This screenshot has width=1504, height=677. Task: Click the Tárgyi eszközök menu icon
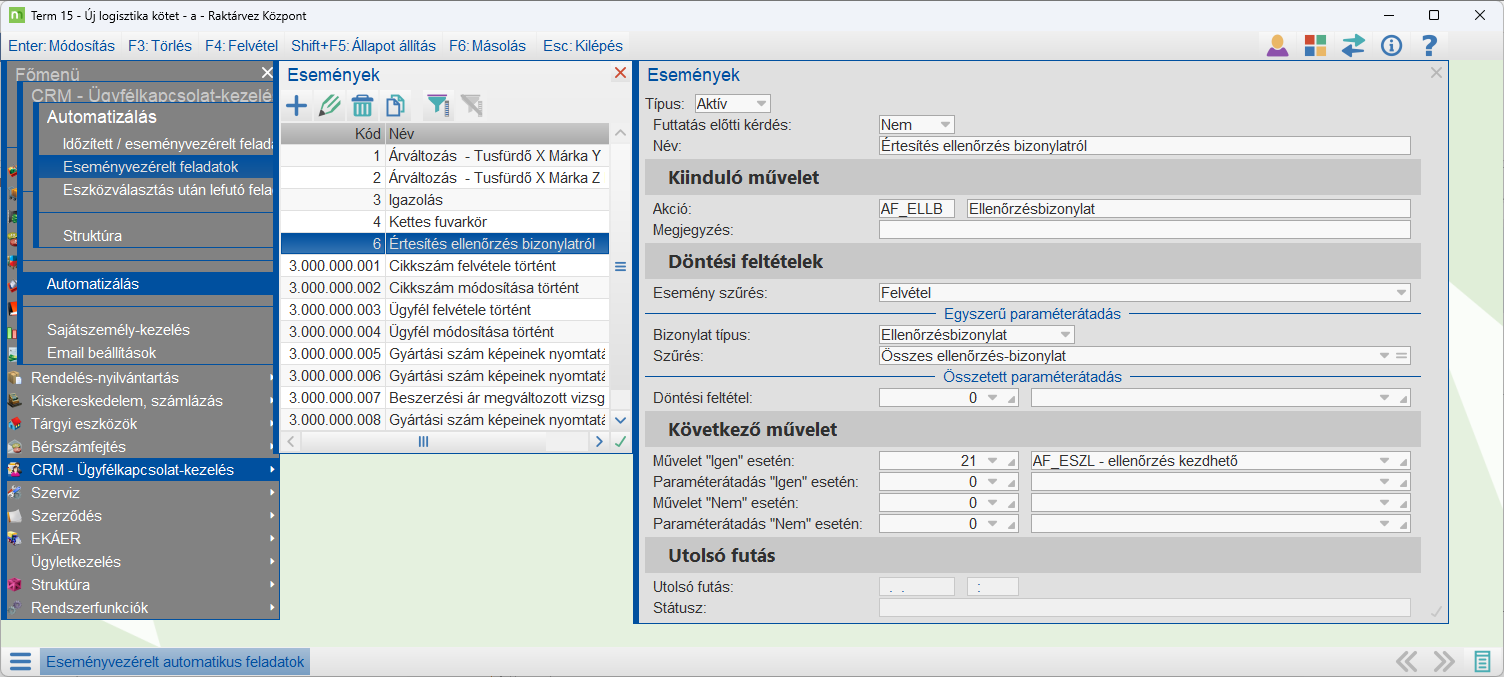[15, 424]
